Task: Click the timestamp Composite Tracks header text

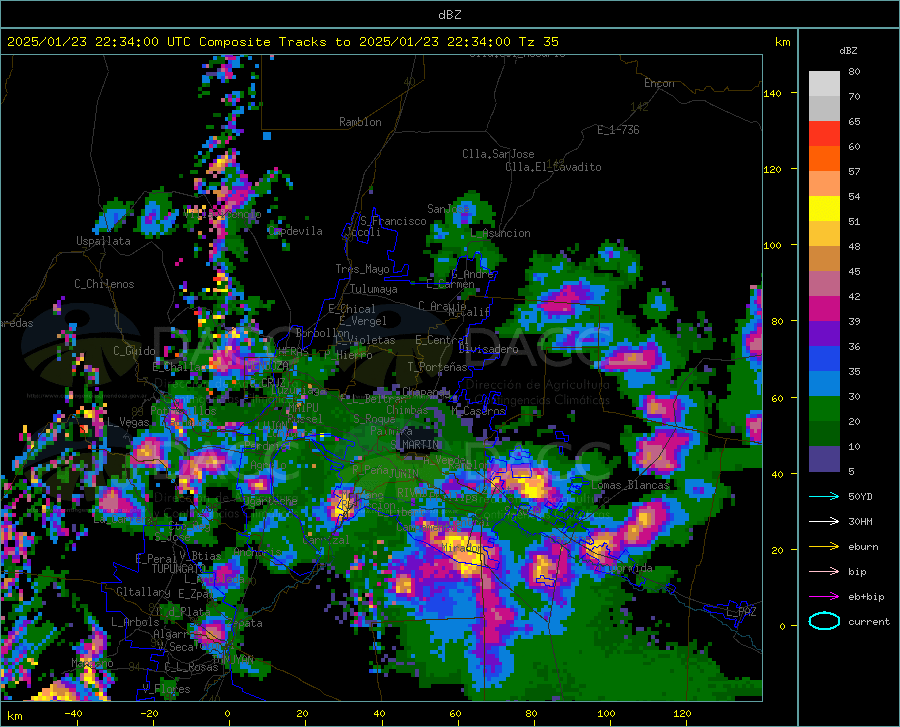Action: coord(282,42)
